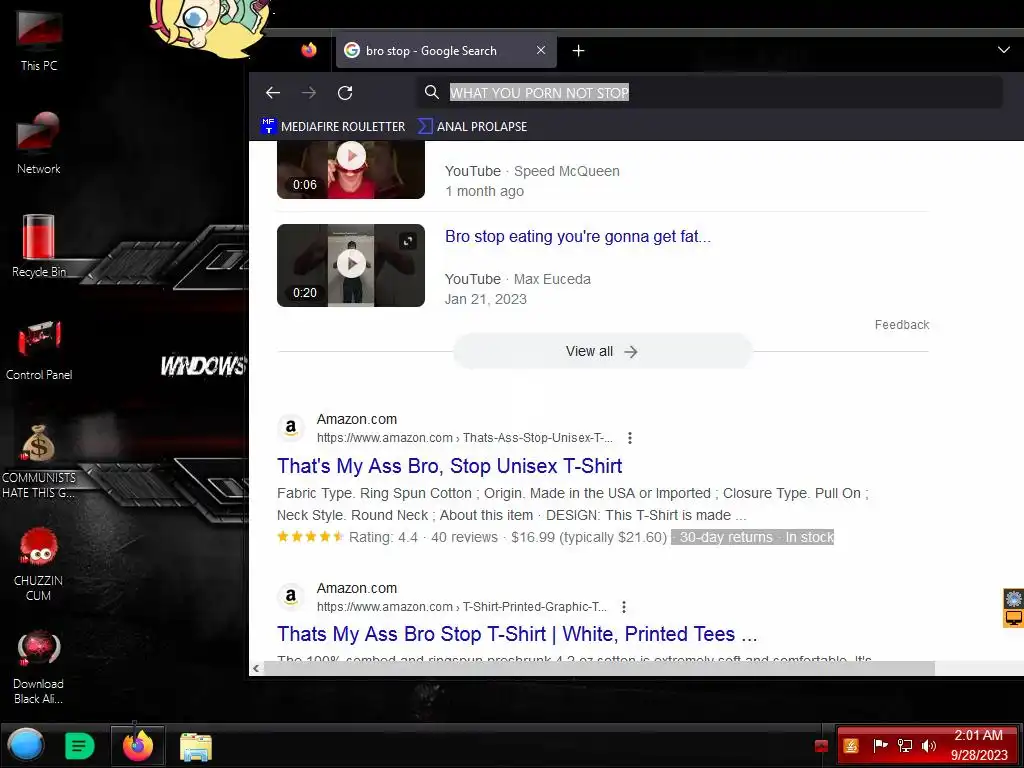The height and width of the screenshot is (768, 1024).
Task: Expand the list all tabs chevron
Action: (x=1004, y=50)
